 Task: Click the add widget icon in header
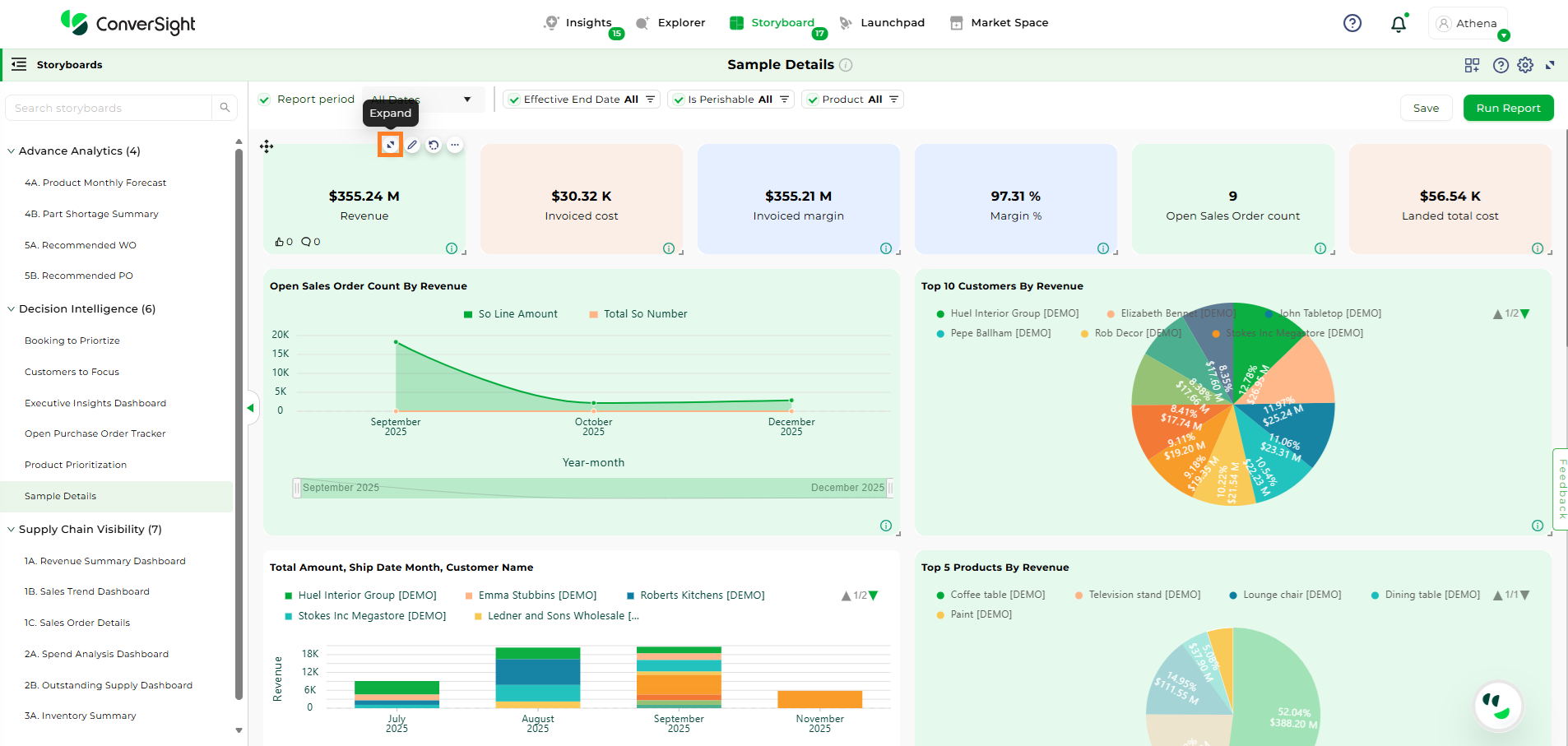1472,65
